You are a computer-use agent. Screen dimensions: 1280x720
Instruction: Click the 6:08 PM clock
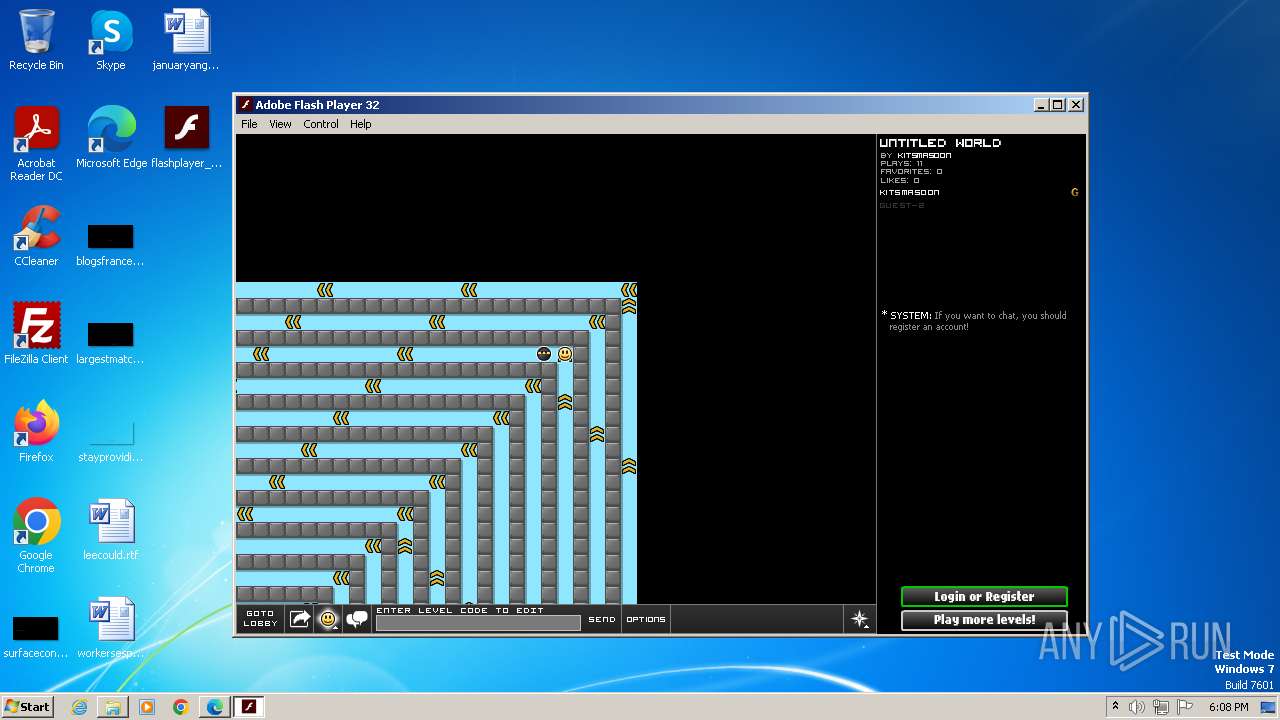click(1228, 707)
